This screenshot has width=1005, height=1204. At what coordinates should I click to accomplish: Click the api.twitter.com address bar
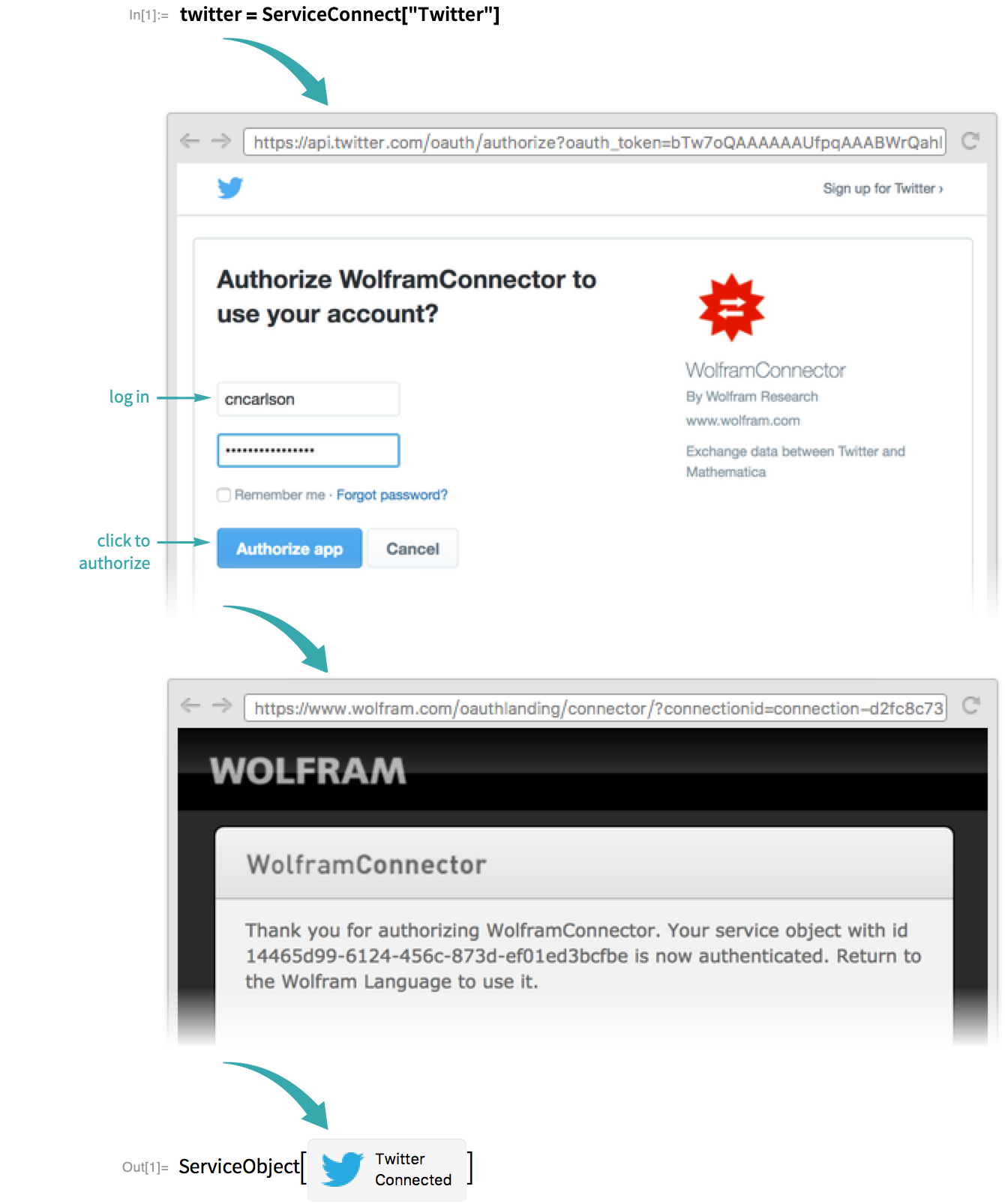coord(595,142)
